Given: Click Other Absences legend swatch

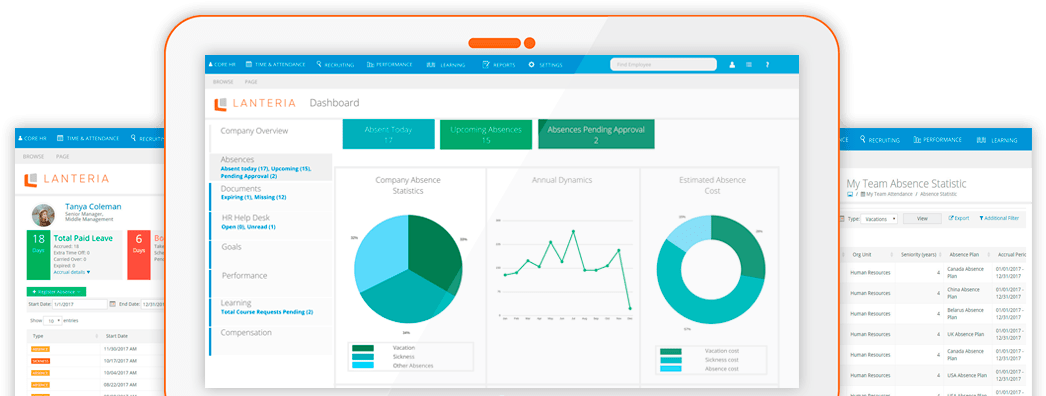Looking at the screenshot, I should coord(363,365).
